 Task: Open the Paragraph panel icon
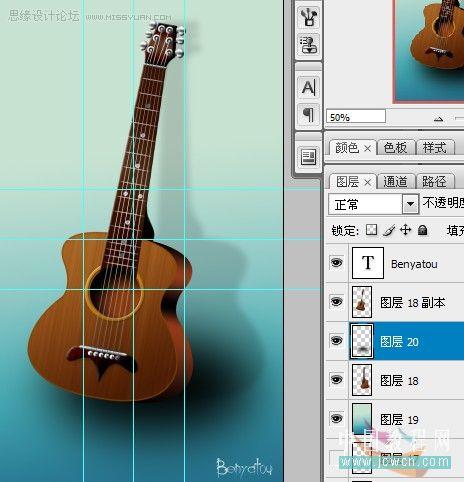pos(308,115)
